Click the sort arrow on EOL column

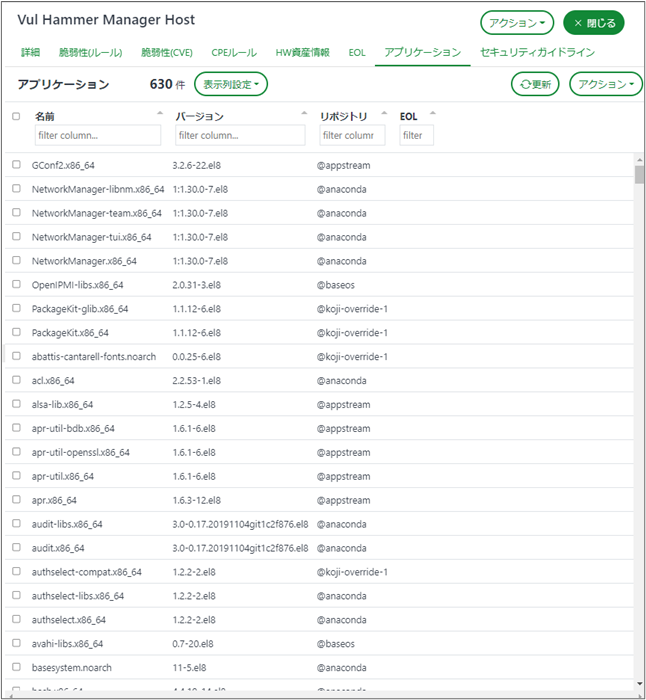pyautogui.click(x=432, y=116)
